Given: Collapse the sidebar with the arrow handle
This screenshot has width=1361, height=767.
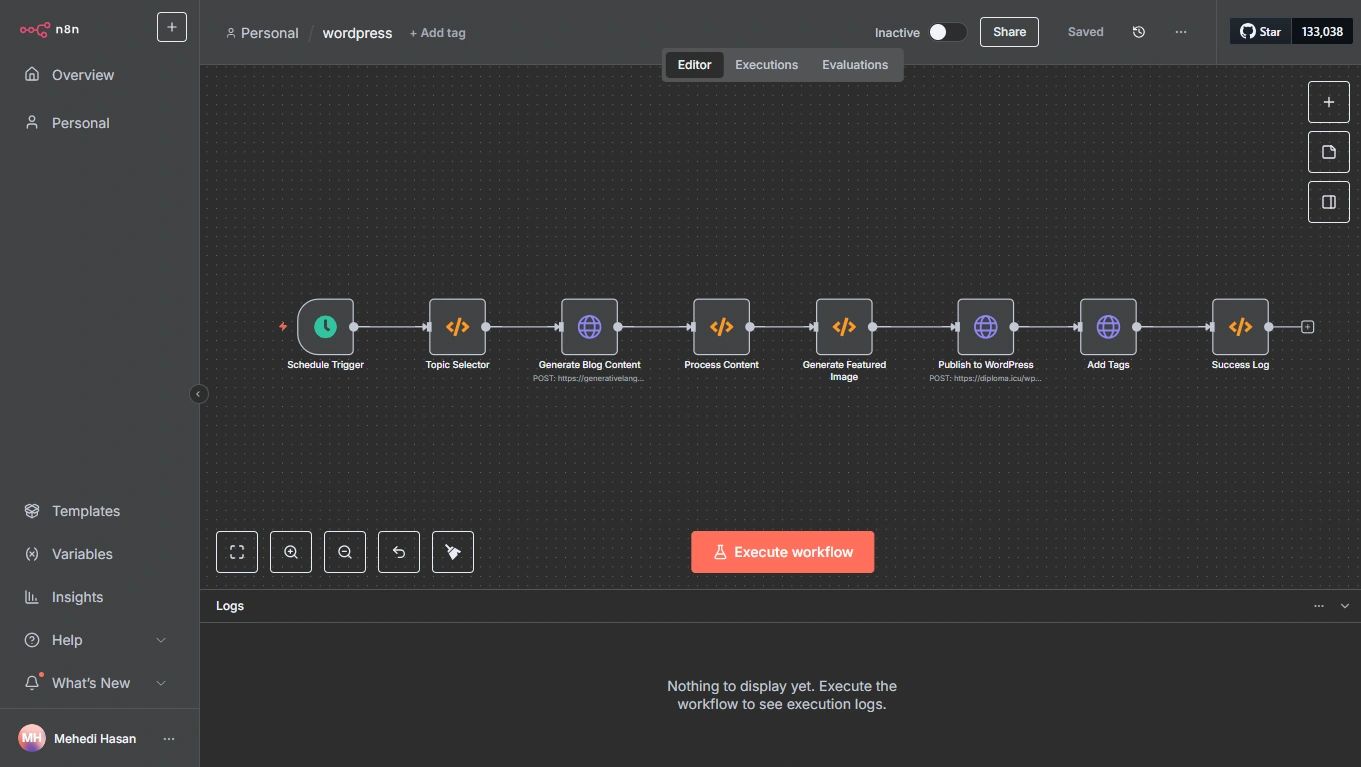Looking at the screenshot, I should pos(198,394).
